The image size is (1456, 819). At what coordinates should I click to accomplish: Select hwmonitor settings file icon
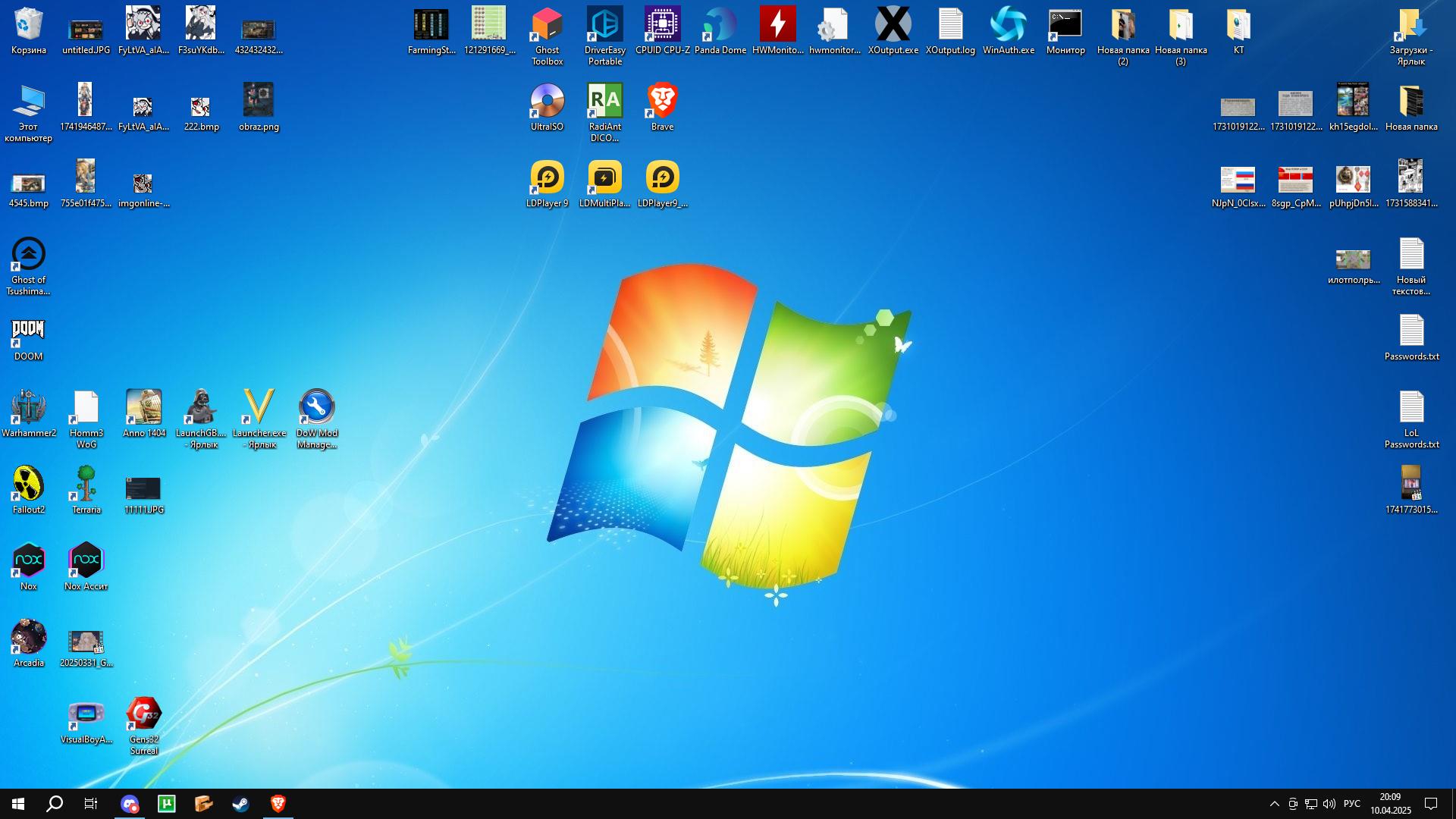pyautogui.click(x=835, y=31)
